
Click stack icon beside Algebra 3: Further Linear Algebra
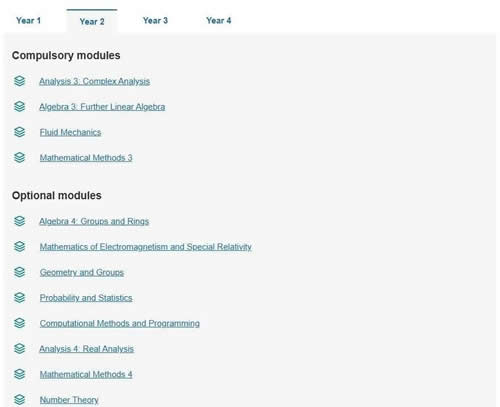pyautogui.click(x=20, y=107)
